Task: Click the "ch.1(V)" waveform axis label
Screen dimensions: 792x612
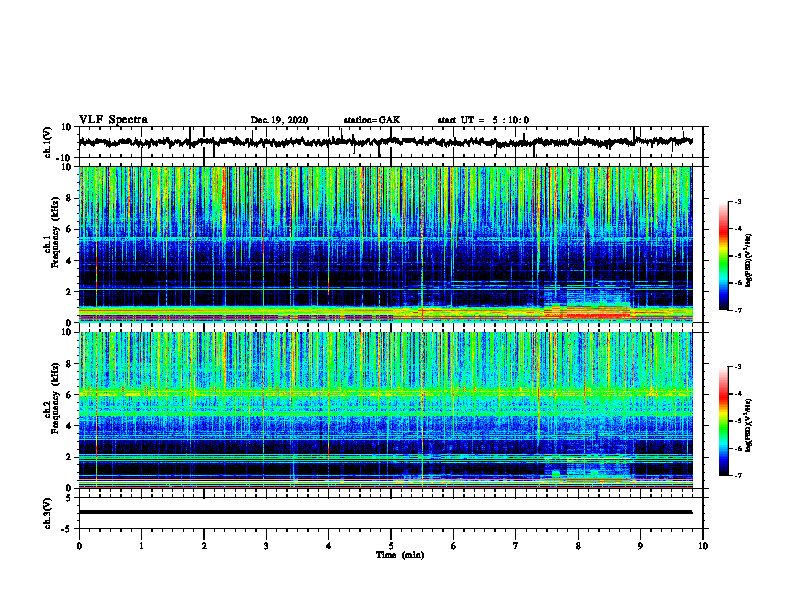Action: [48, 142]
